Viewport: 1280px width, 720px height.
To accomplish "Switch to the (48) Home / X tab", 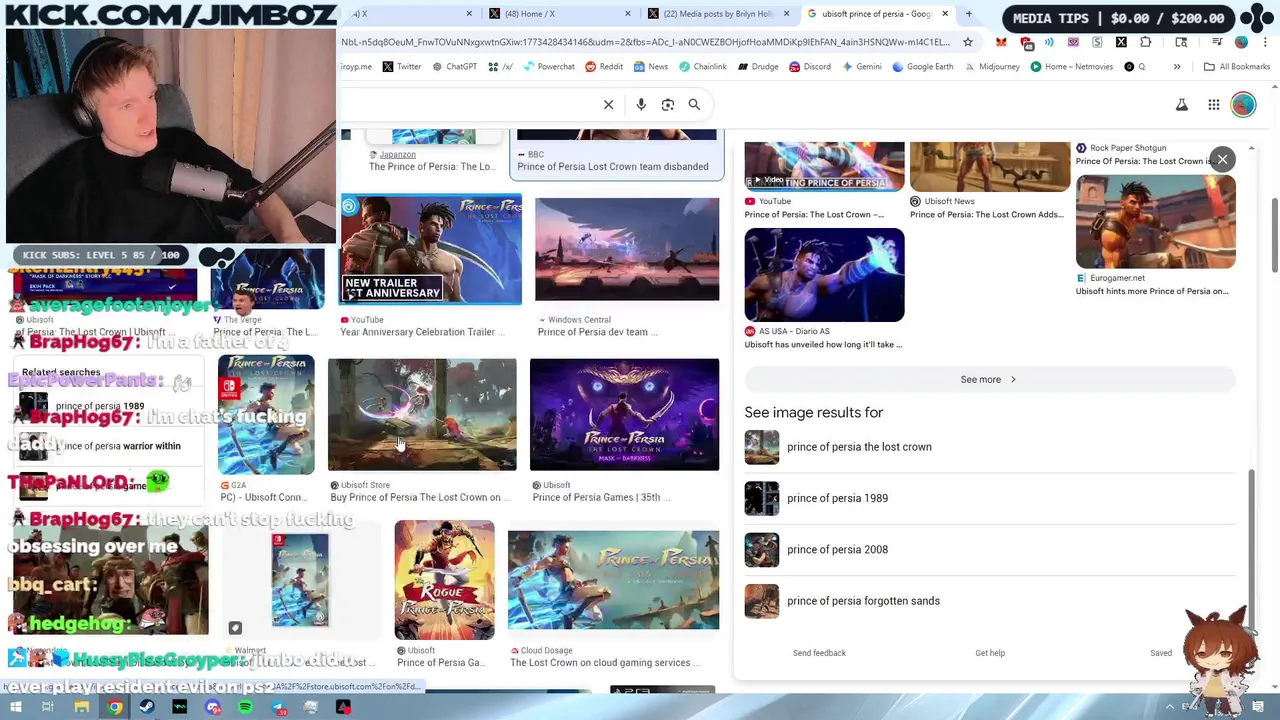I will click(560, 14).
